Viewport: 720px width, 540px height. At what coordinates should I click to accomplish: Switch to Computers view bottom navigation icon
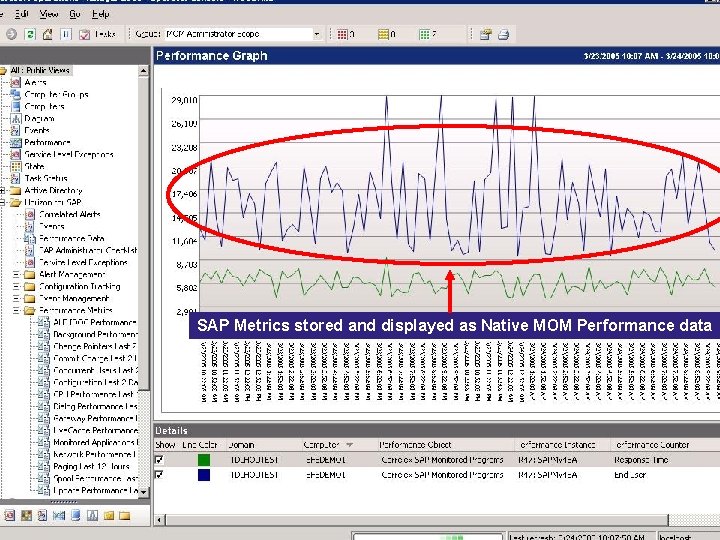(75, 516)
